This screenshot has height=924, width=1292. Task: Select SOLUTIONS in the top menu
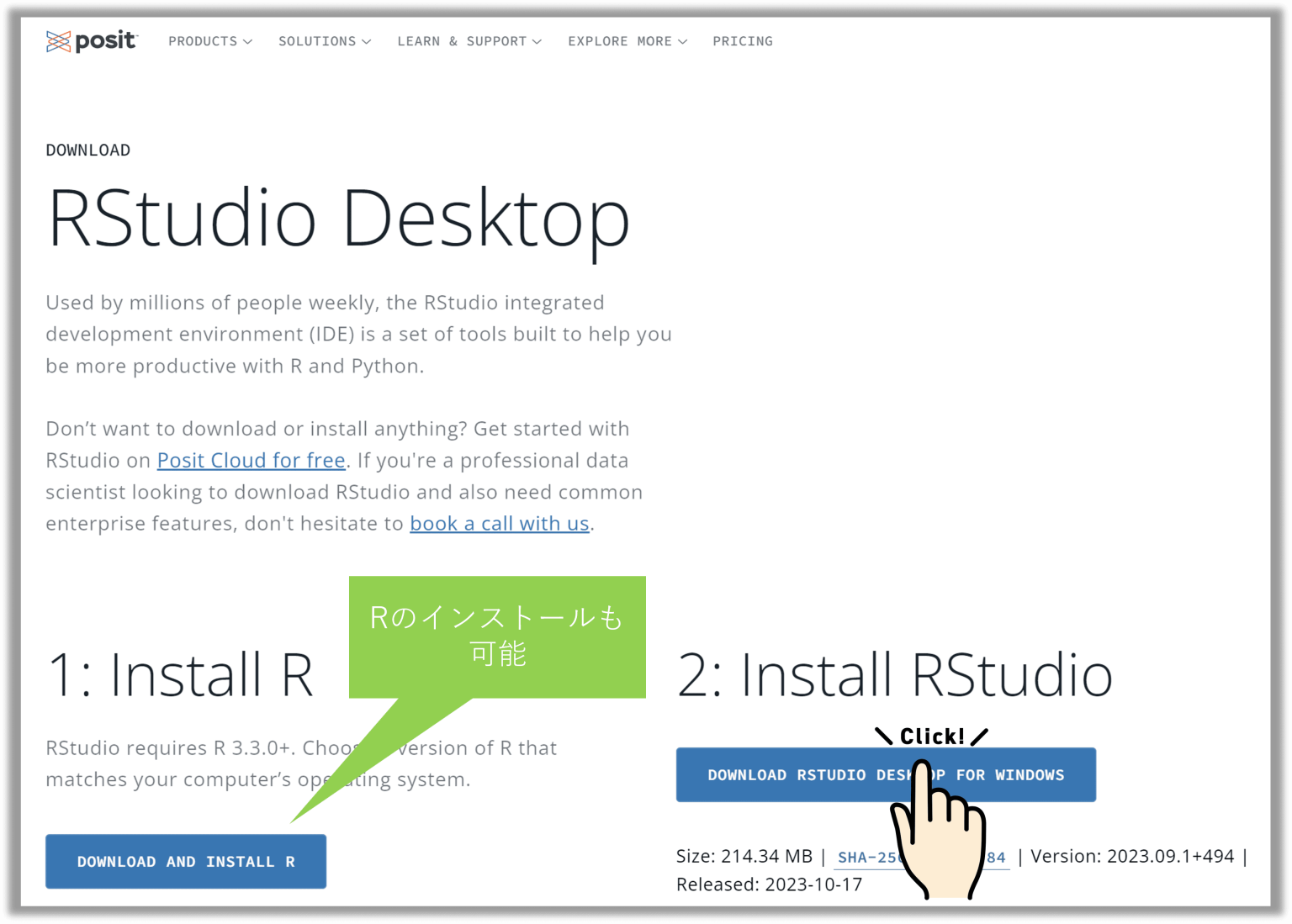(317, 40)
